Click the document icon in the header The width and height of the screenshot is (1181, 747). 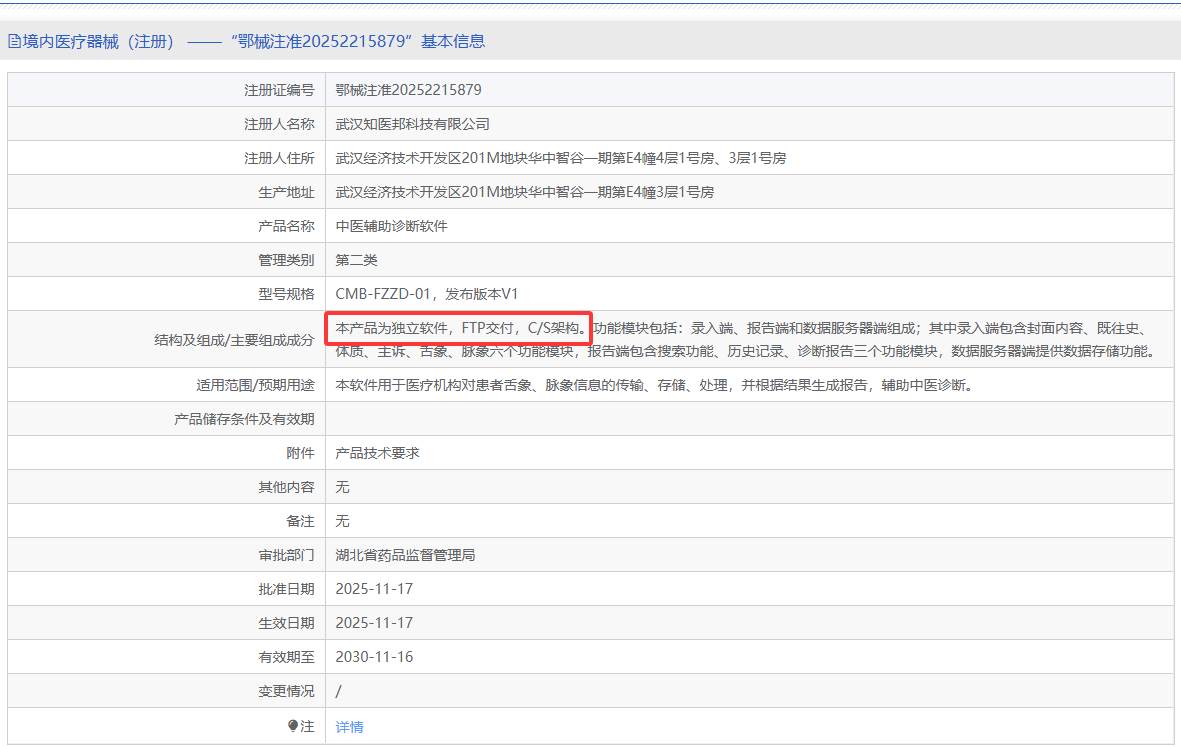point(14,42)
